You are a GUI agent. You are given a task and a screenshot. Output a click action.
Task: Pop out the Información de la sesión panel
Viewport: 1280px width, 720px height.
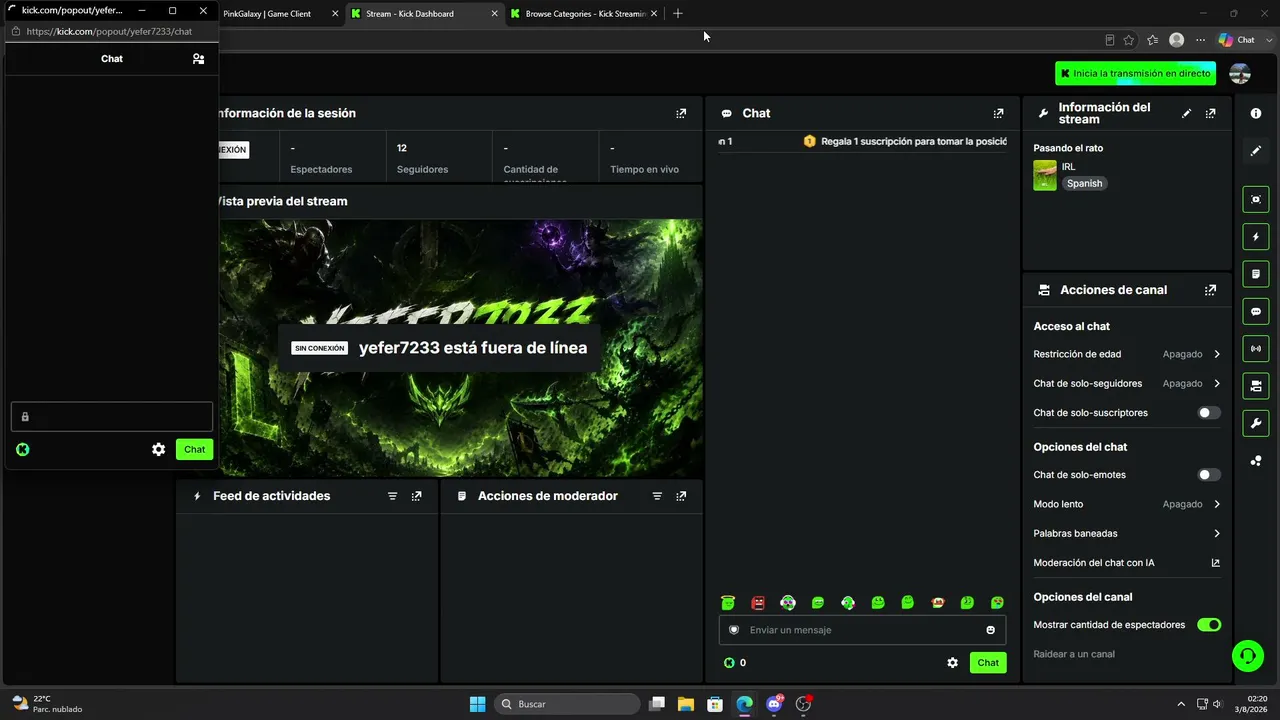coord(681,114)
